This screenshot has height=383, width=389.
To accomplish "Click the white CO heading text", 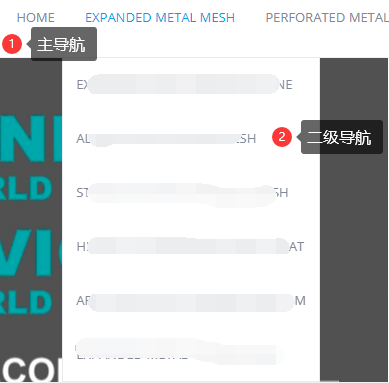I will coord(31,370).
